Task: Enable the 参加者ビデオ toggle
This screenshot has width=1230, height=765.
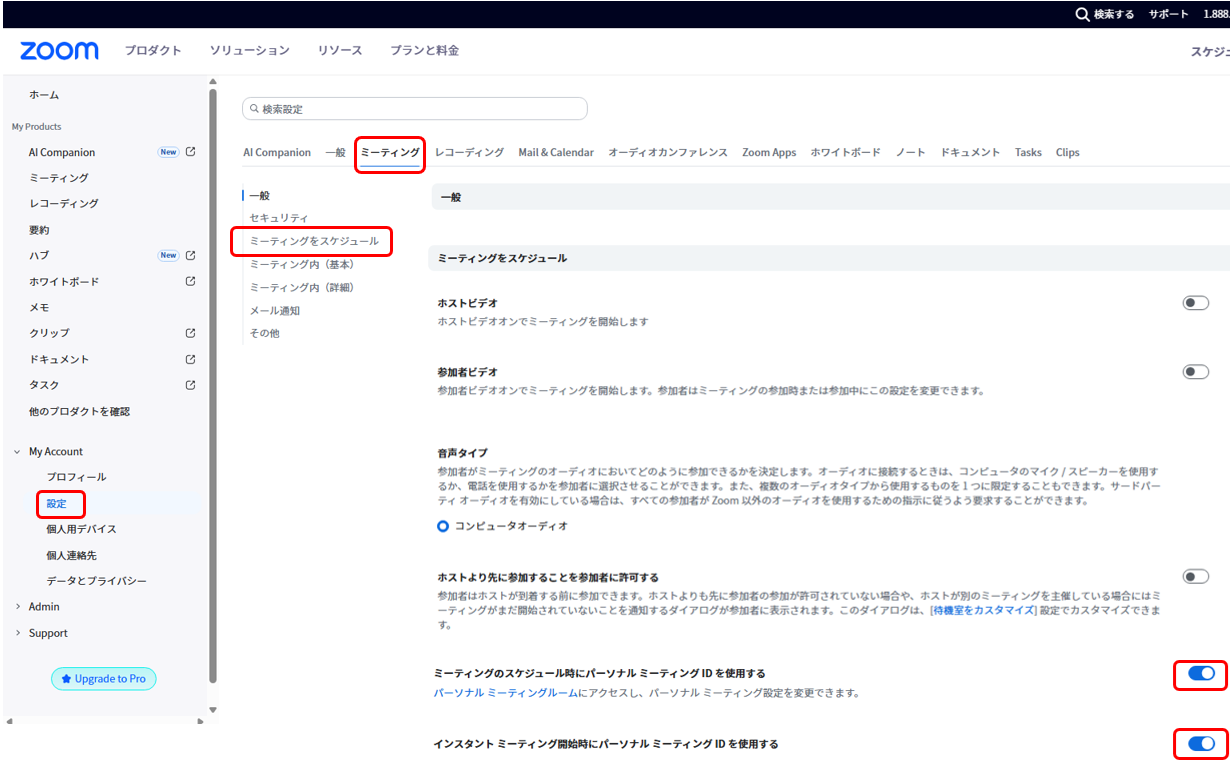Action: point(1195,372)
